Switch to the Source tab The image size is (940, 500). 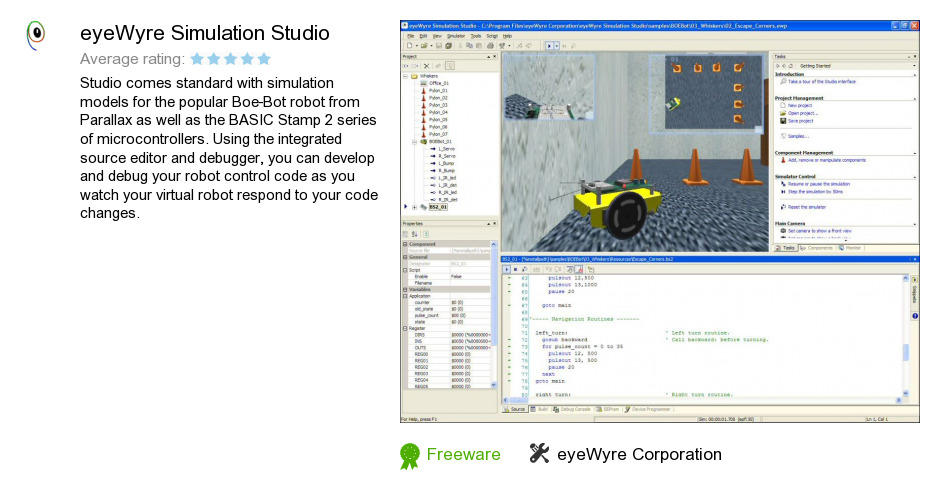click(514, 409)
